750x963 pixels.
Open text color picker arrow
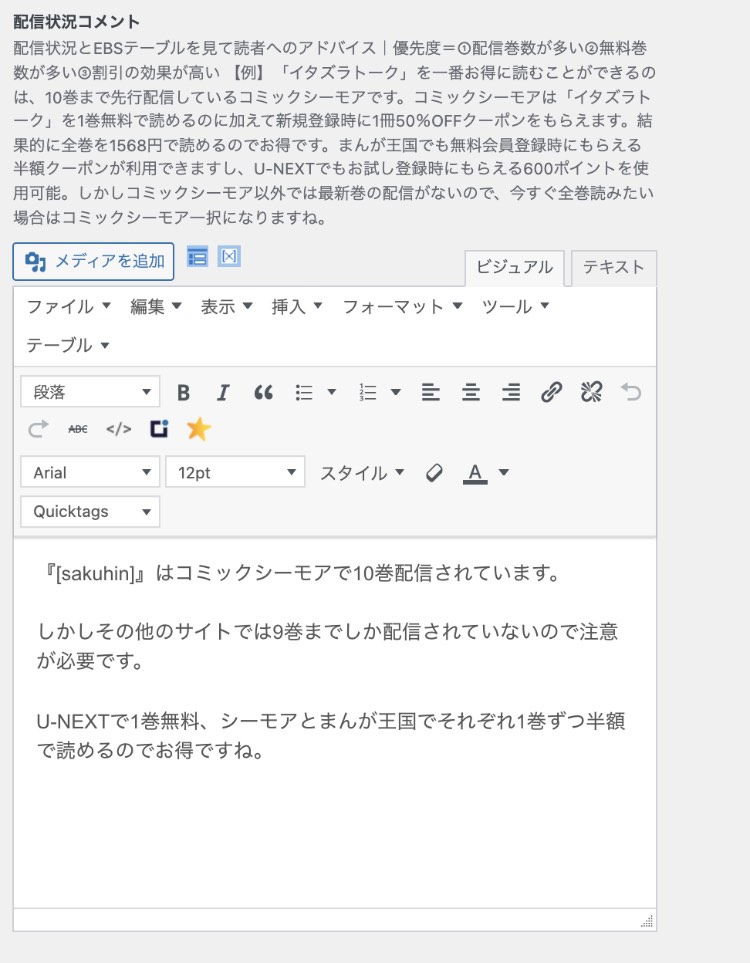coord(504,473)
